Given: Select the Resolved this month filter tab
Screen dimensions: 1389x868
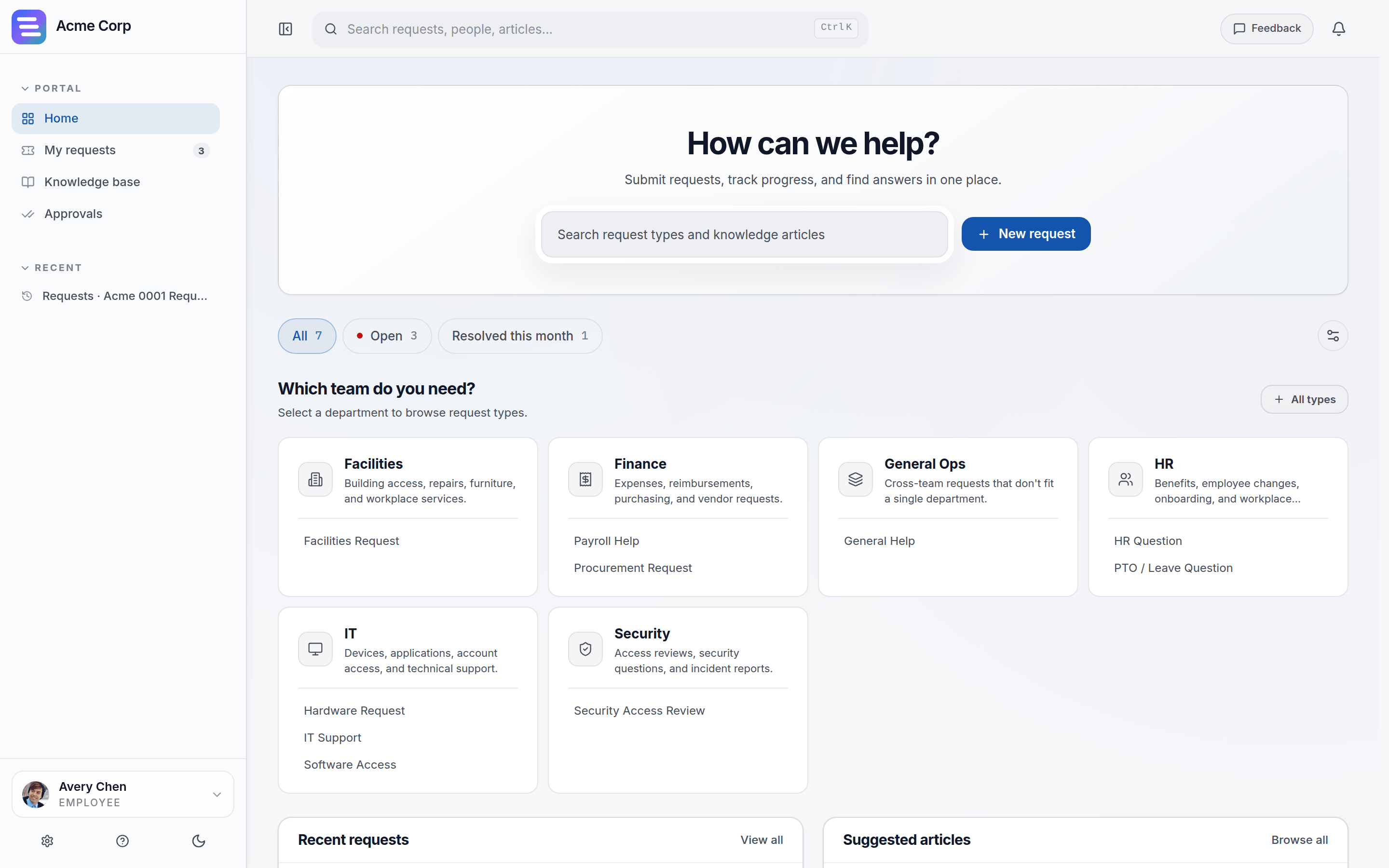Looking at the screenshot, I should click(520, 336).
